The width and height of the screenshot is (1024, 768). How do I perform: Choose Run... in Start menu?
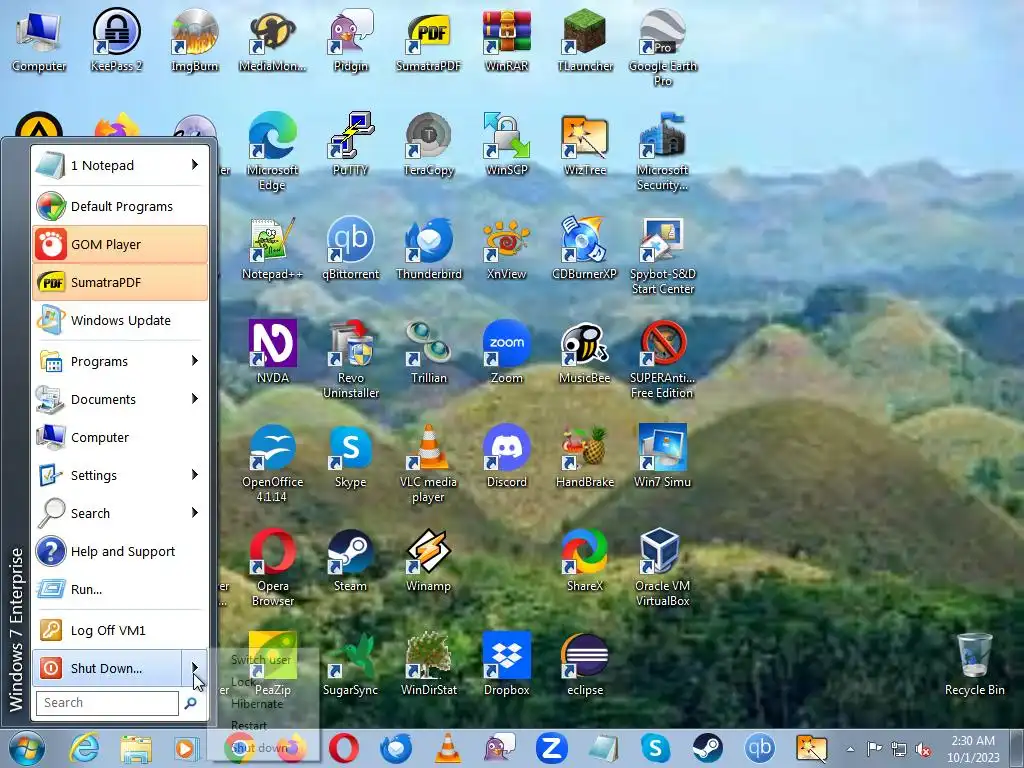point(120,589)
